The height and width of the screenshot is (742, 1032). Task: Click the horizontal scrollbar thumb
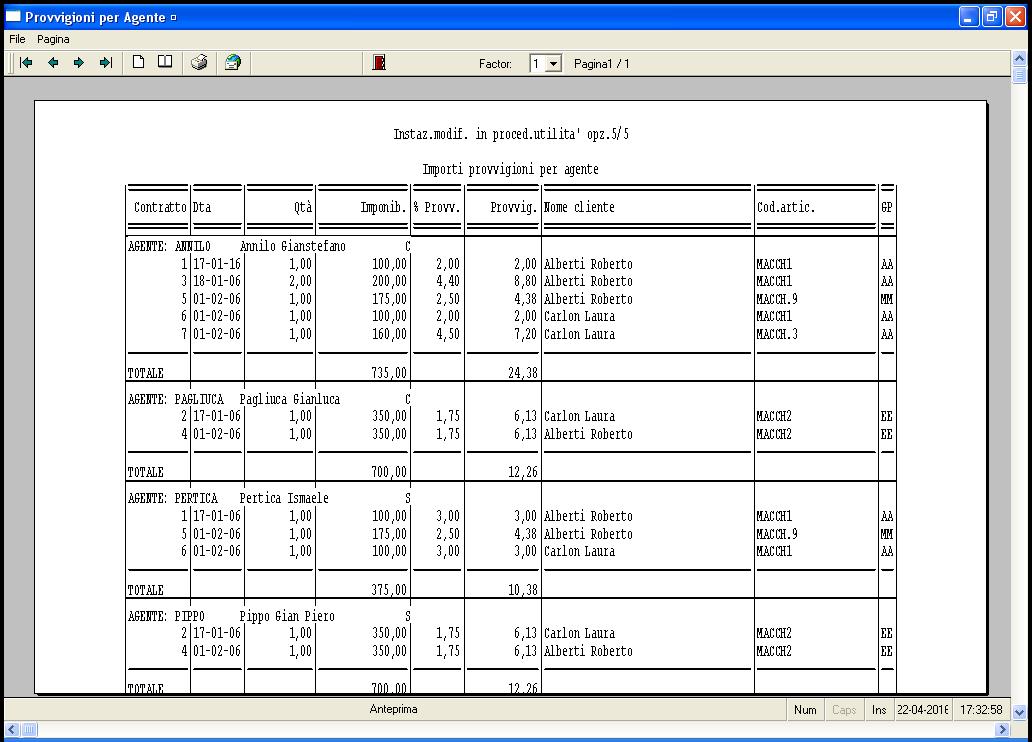(30, 729)
